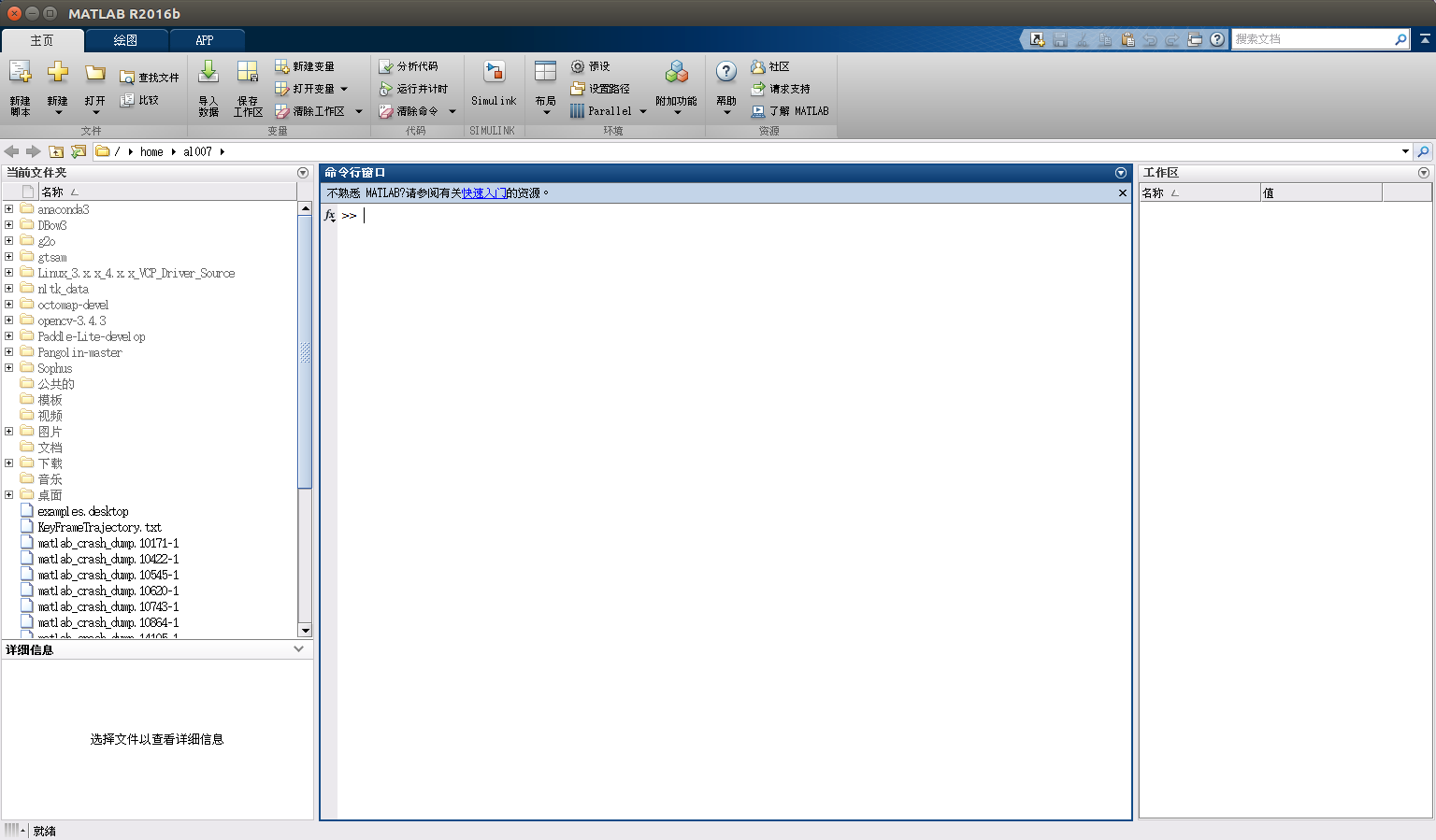Viewport: 1436px width, 840px height.
Task: Switch to the 主页 tab
Action: point(42,40)
